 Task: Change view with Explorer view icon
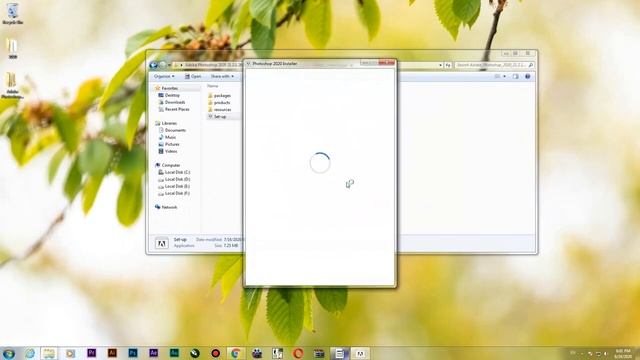click(x=497, y=76)
